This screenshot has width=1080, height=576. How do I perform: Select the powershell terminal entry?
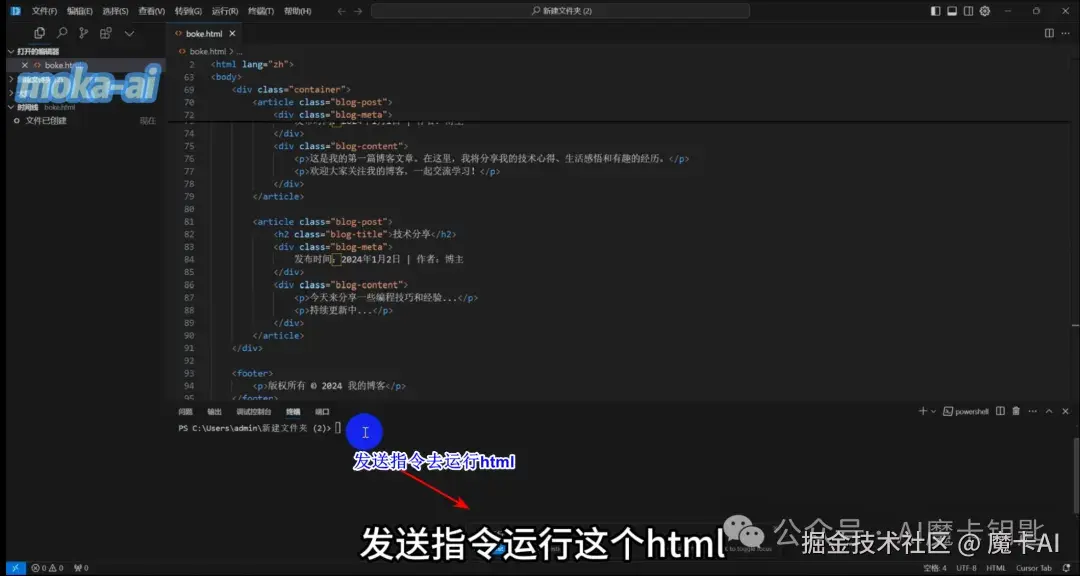(970, 411)
